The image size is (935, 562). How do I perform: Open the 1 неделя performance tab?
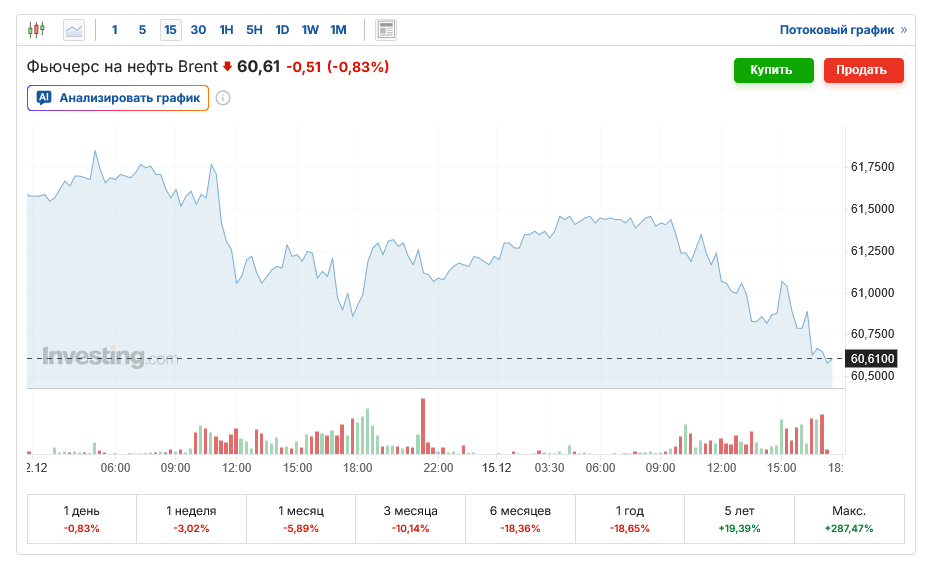191,518
